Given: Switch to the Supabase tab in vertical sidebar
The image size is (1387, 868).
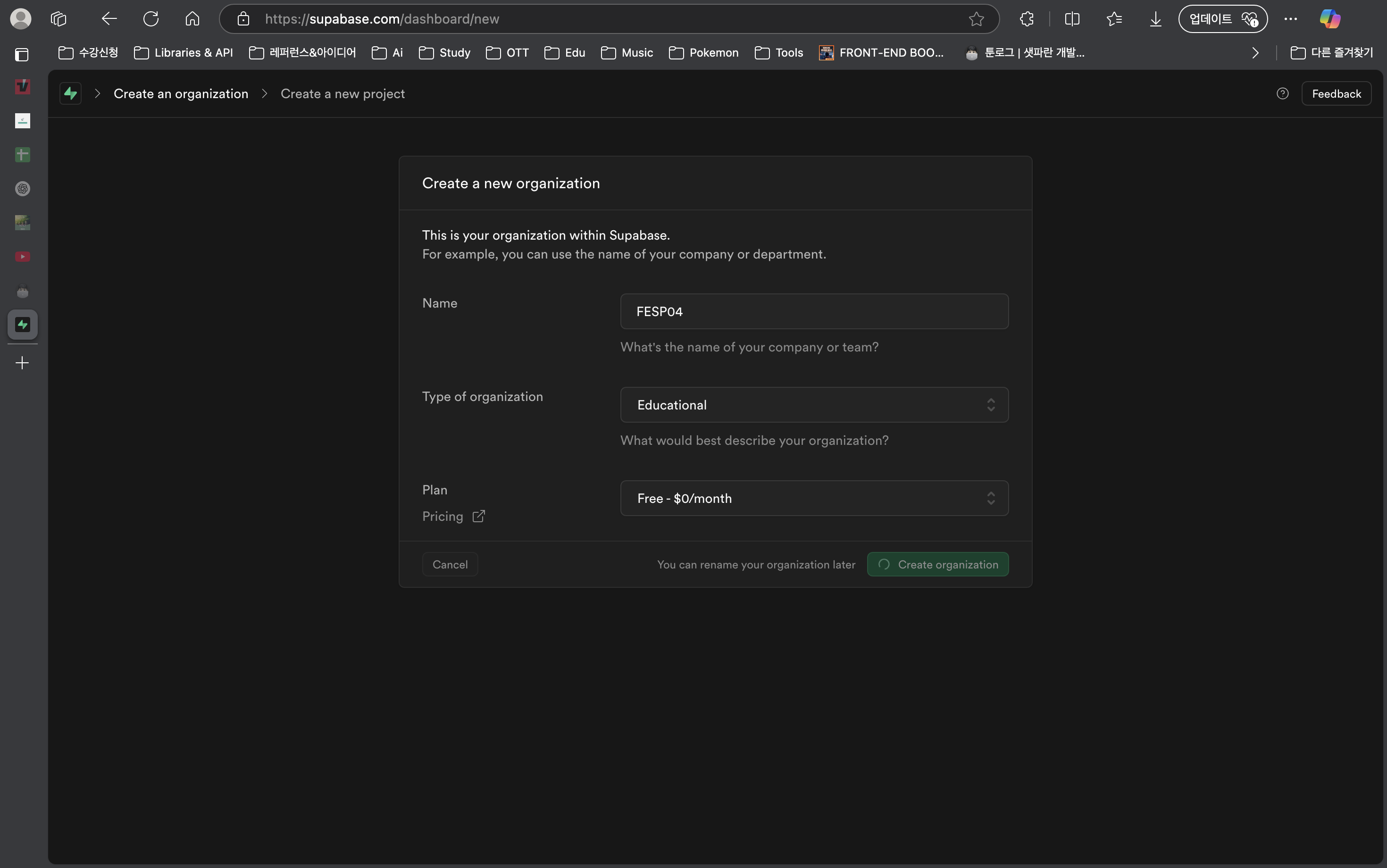Looking at the screenshot, I should coord(22,325).
